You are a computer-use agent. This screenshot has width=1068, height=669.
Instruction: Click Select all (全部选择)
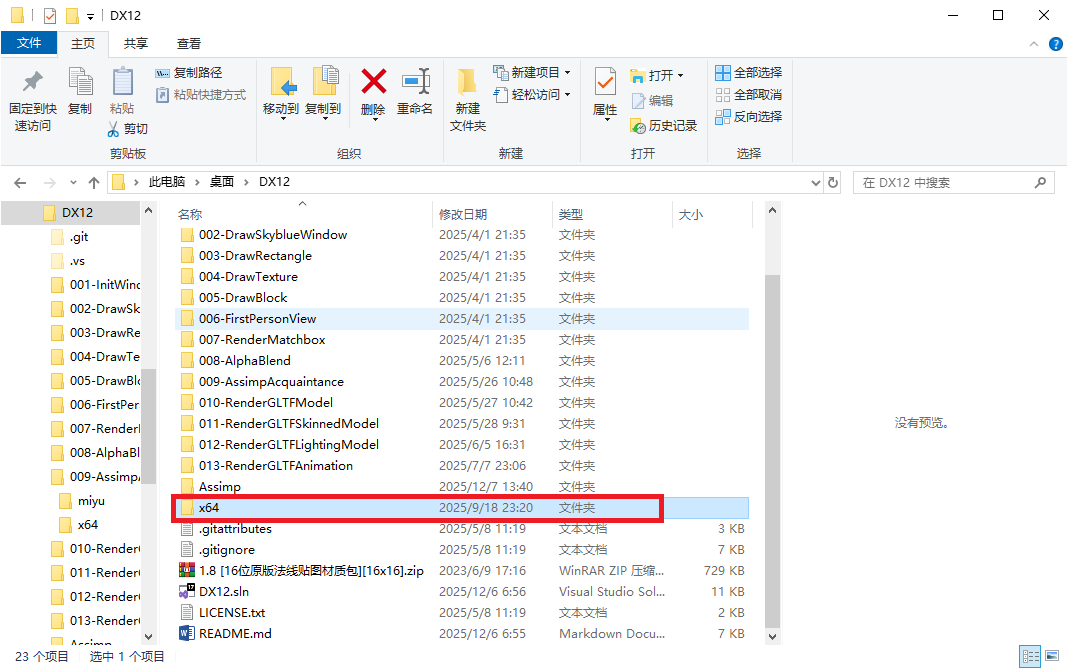(x=749, y=72)
